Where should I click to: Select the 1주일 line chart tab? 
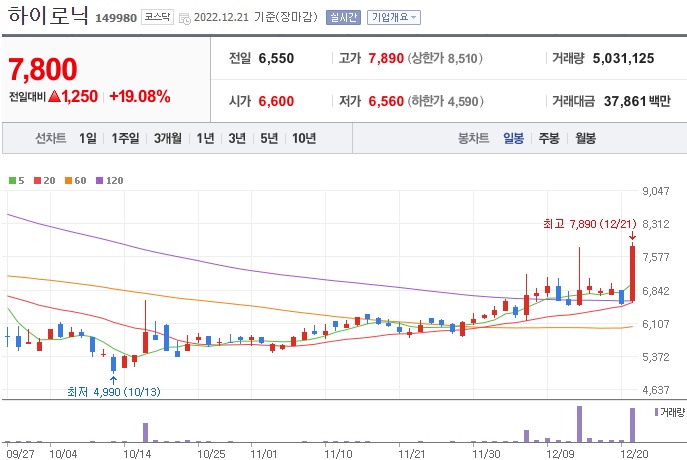[125, 138]
